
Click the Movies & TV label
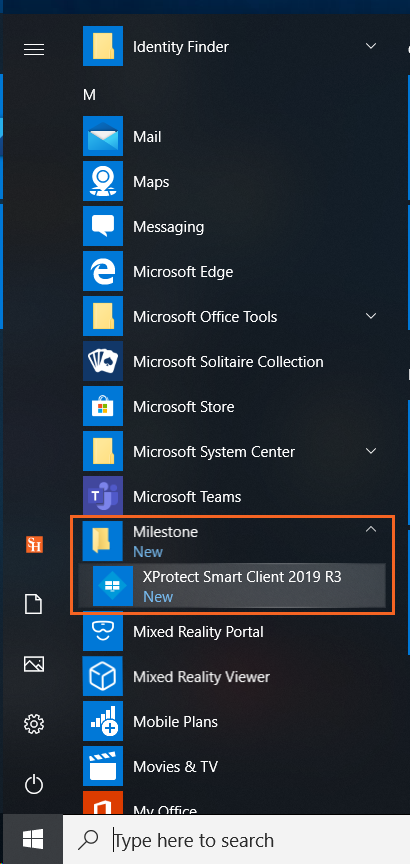(x=175, y=766)
